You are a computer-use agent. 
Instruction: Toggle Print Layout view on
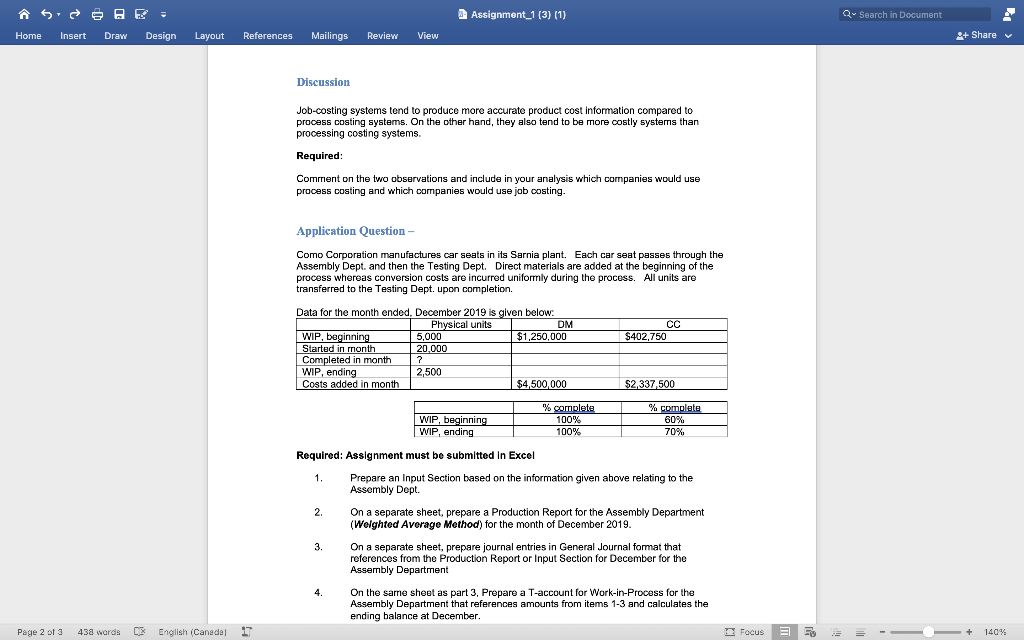786,632
